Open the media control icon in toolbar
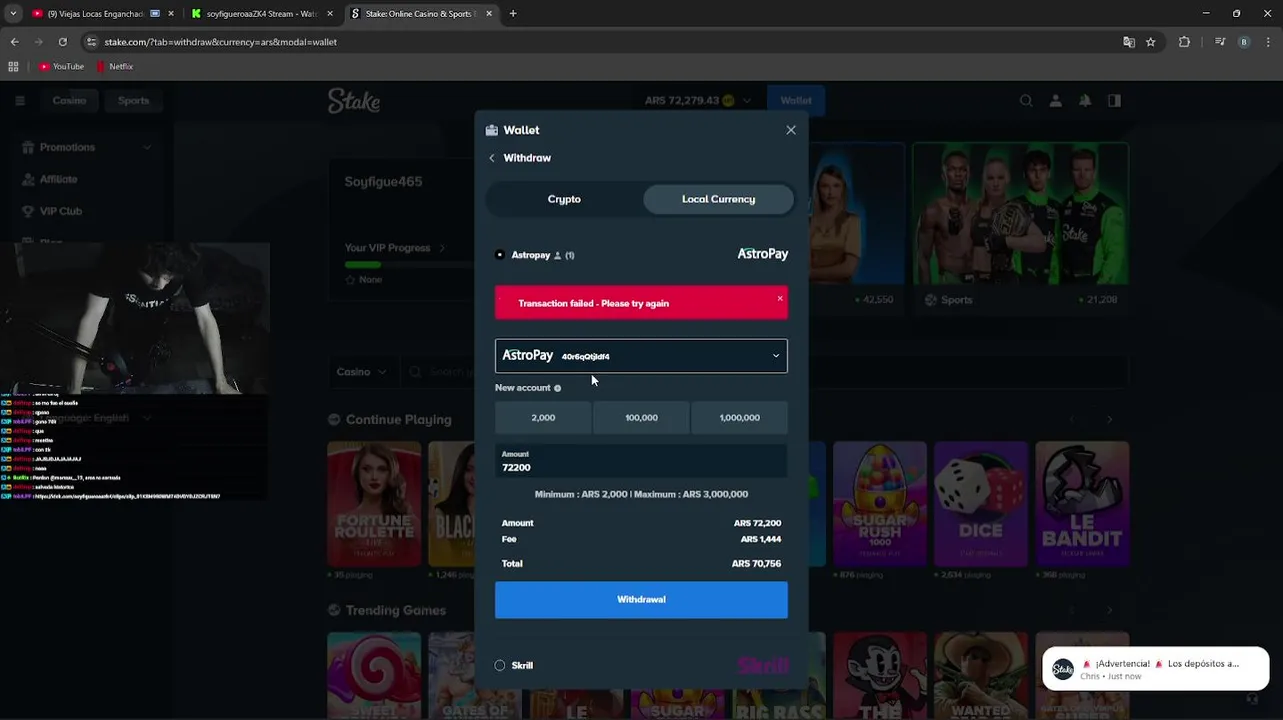 1220,42
